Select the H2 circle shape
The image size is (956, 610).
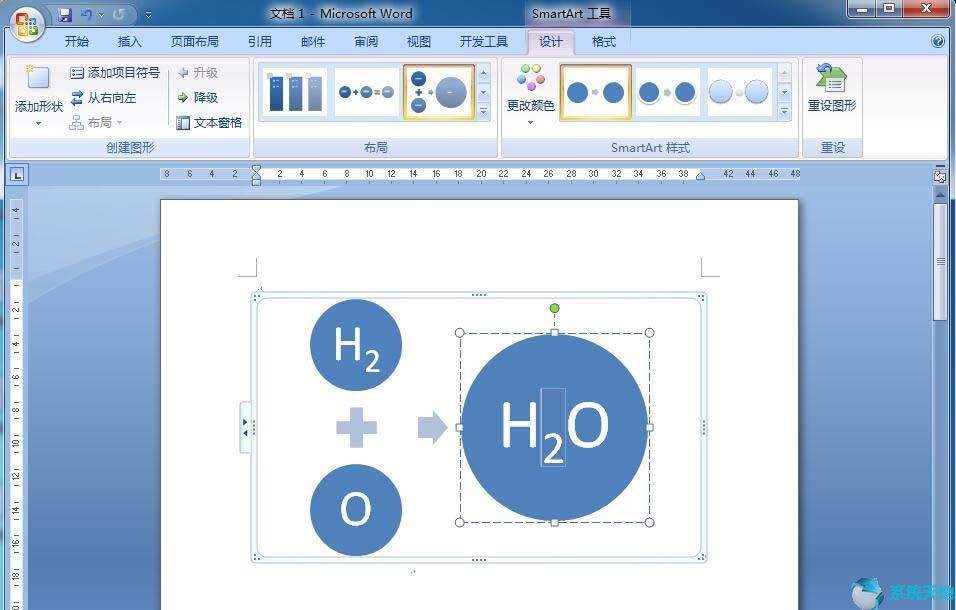pos(356,345)
